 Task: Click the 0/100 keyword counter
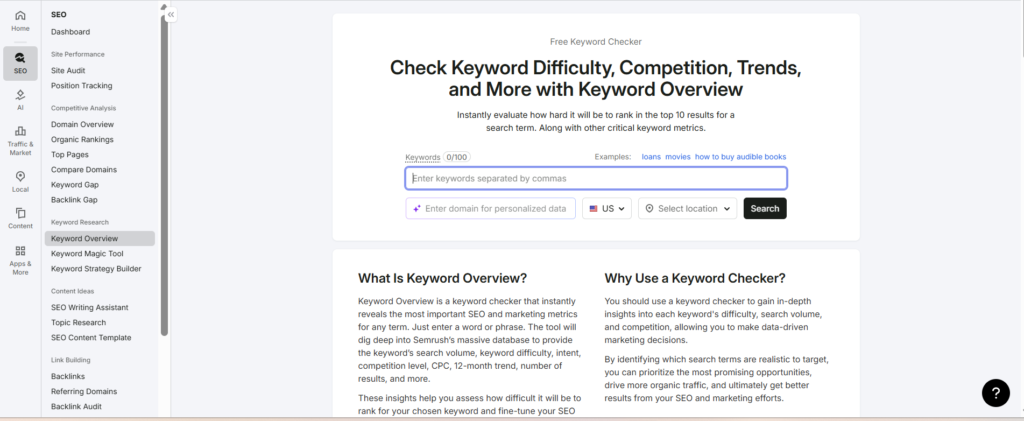(456, 157)
